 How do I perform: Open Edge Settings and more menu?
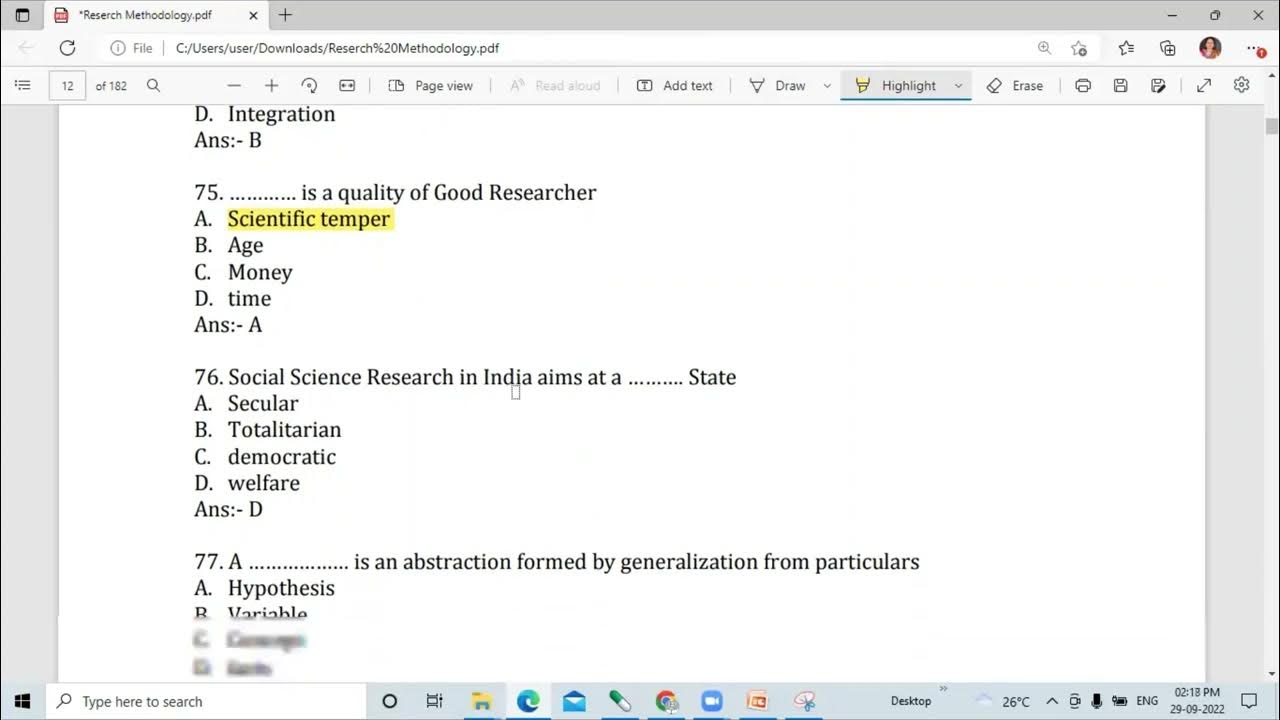coord(1256,48)
